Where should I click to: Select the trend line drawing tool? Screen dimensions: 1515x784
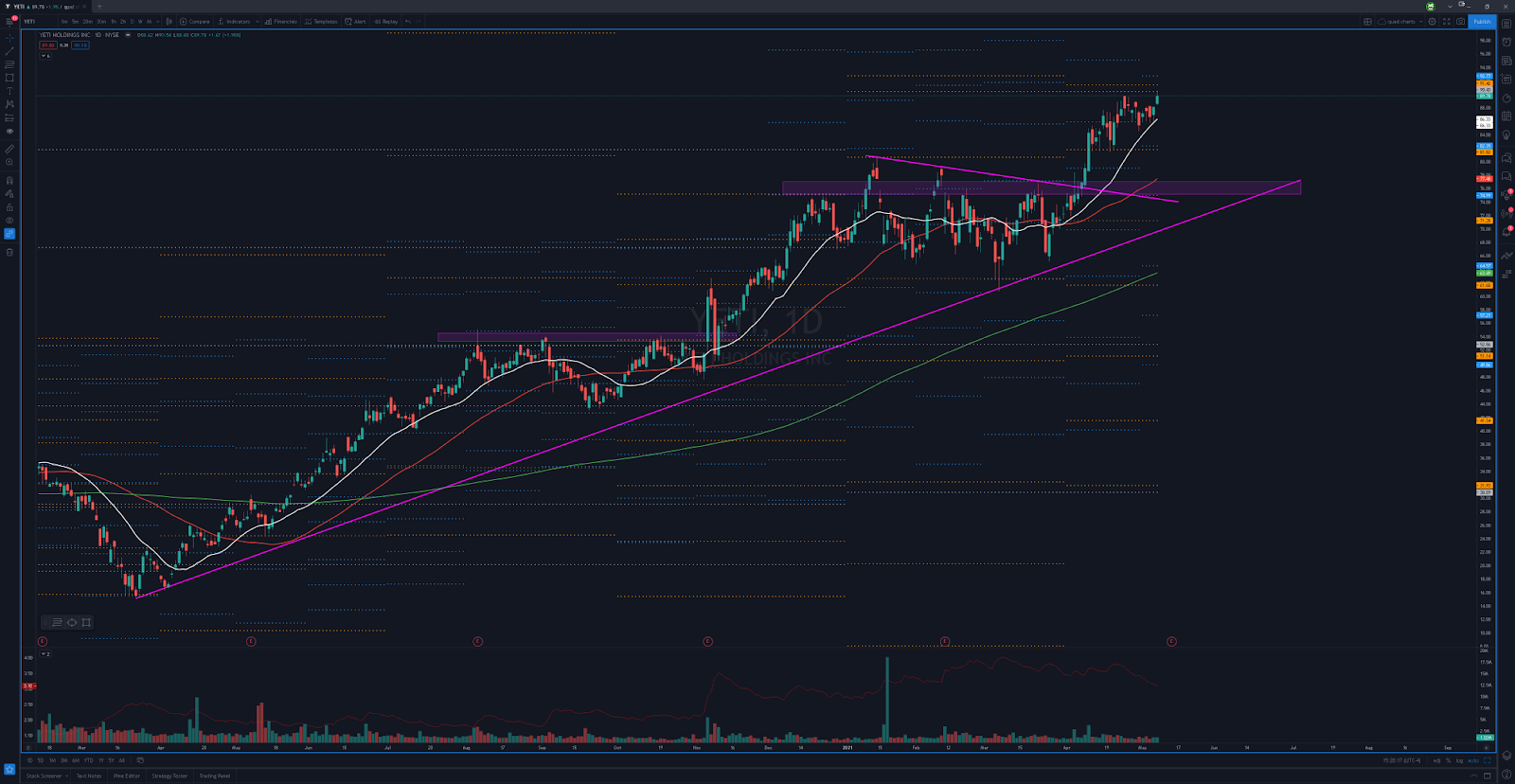9,51
